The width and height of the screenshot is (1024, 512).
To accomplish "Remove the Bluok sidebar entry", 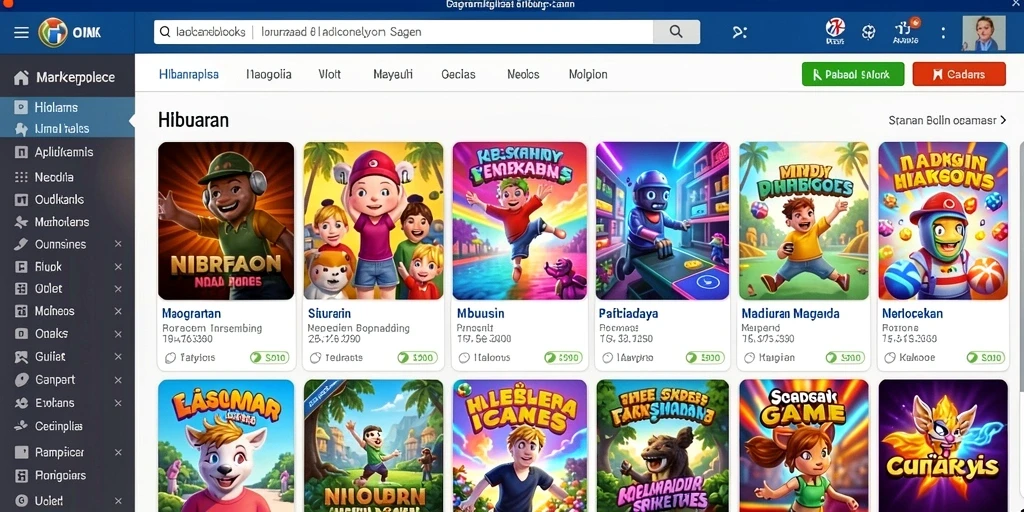I will 118,266.
